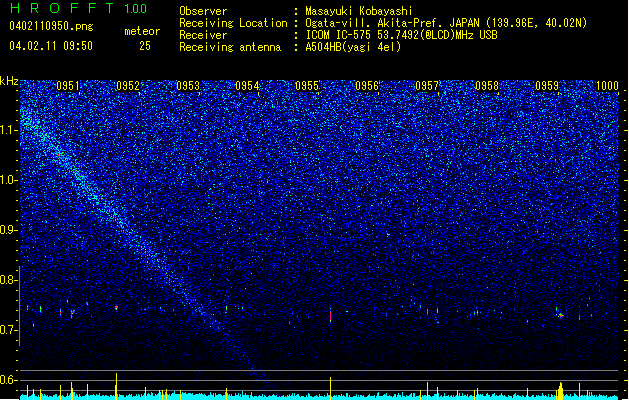Select ICOM IC-575 53.7492 MHz receiver text

(x=401, y=35)
